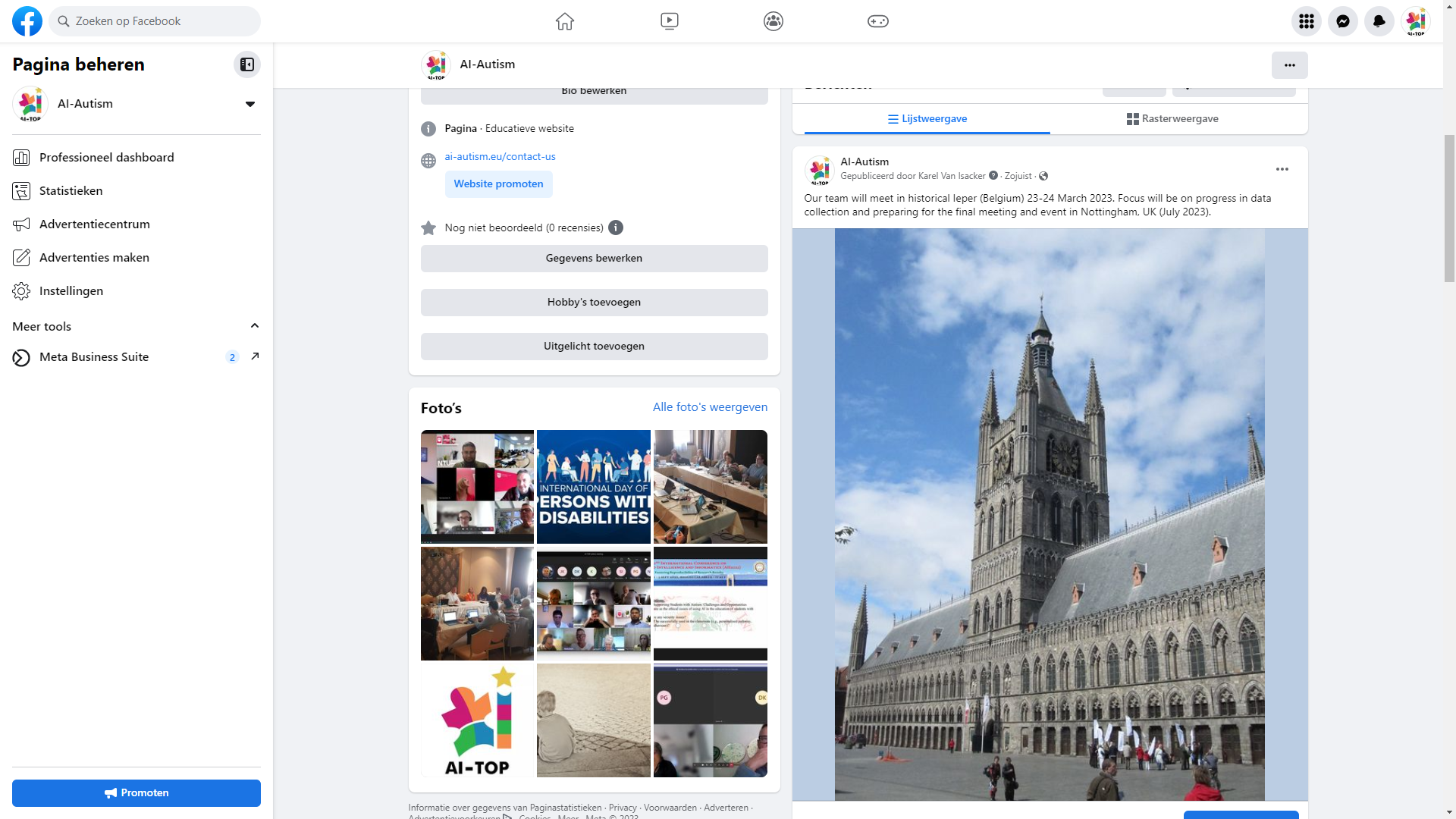Expand the AI-Autism page switcher dropdown
The width and height of the screenshot is (1456, 819).
(x=249, y=104)
